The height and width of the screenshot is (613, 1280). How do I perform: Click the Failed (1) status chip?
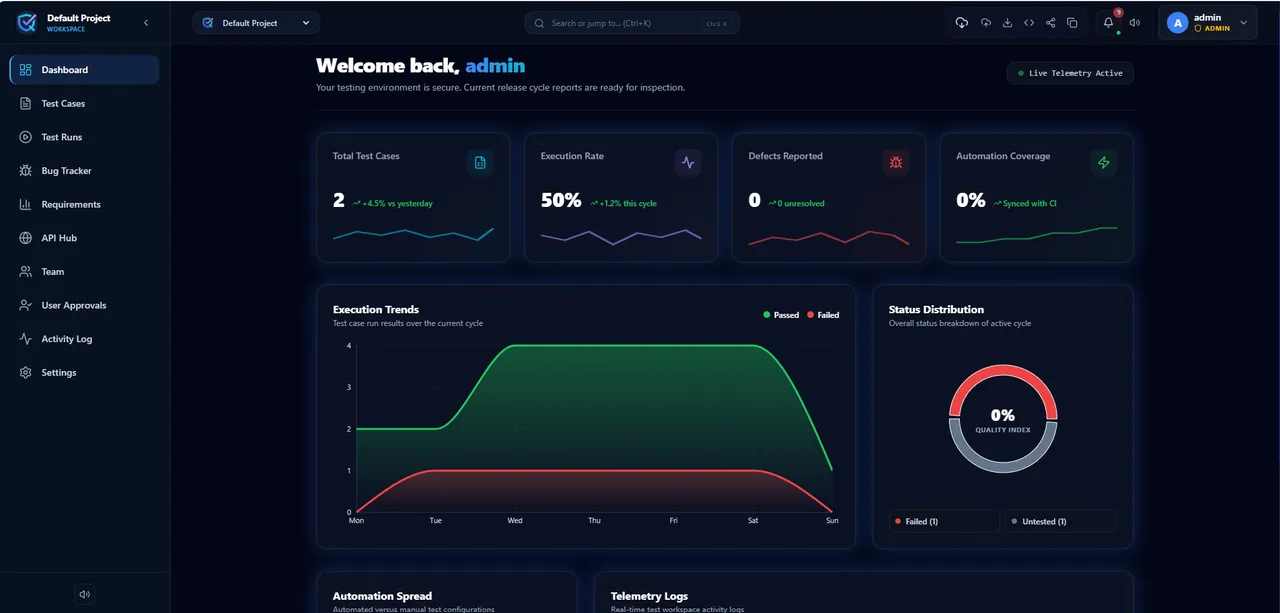tap(944, 521)
